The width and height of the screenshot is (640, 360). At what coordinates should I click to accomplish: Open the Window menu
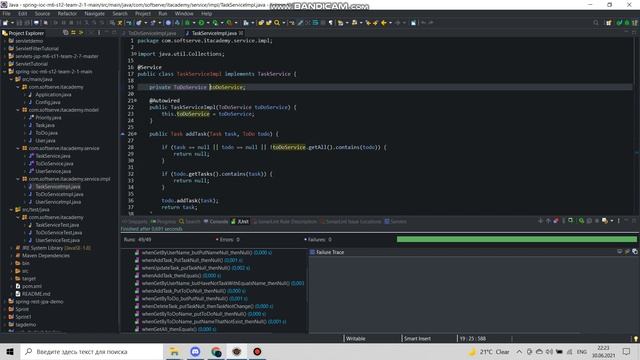coord(184,13)
